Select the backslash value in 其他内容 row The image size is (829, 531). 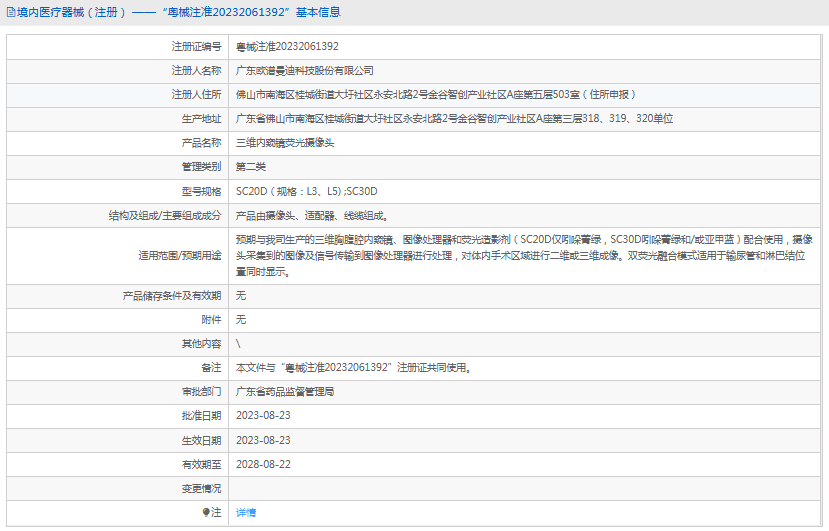pos(238,344)
